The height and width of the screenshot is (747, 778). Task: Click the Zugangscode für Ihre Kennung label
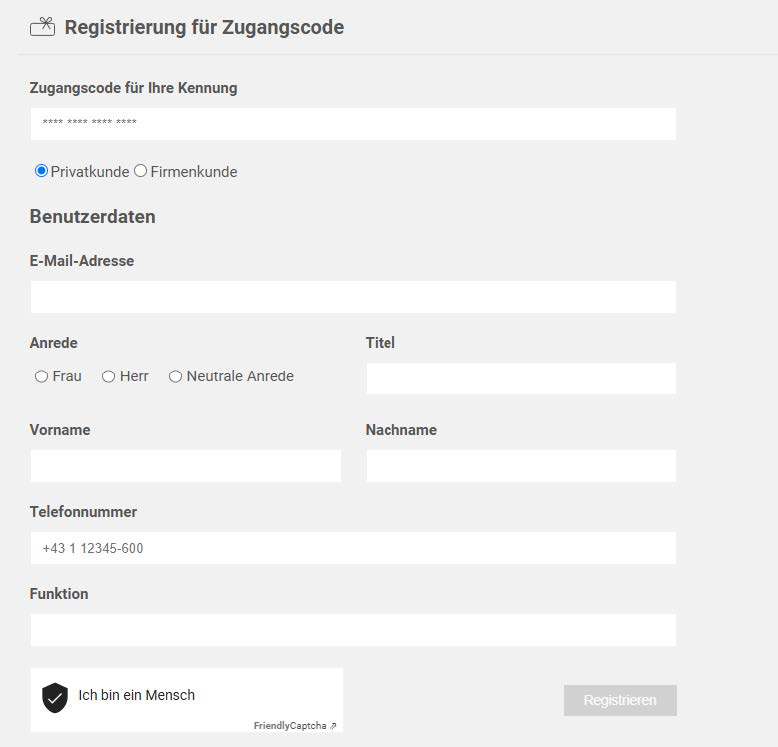click(x=133, y=88)
